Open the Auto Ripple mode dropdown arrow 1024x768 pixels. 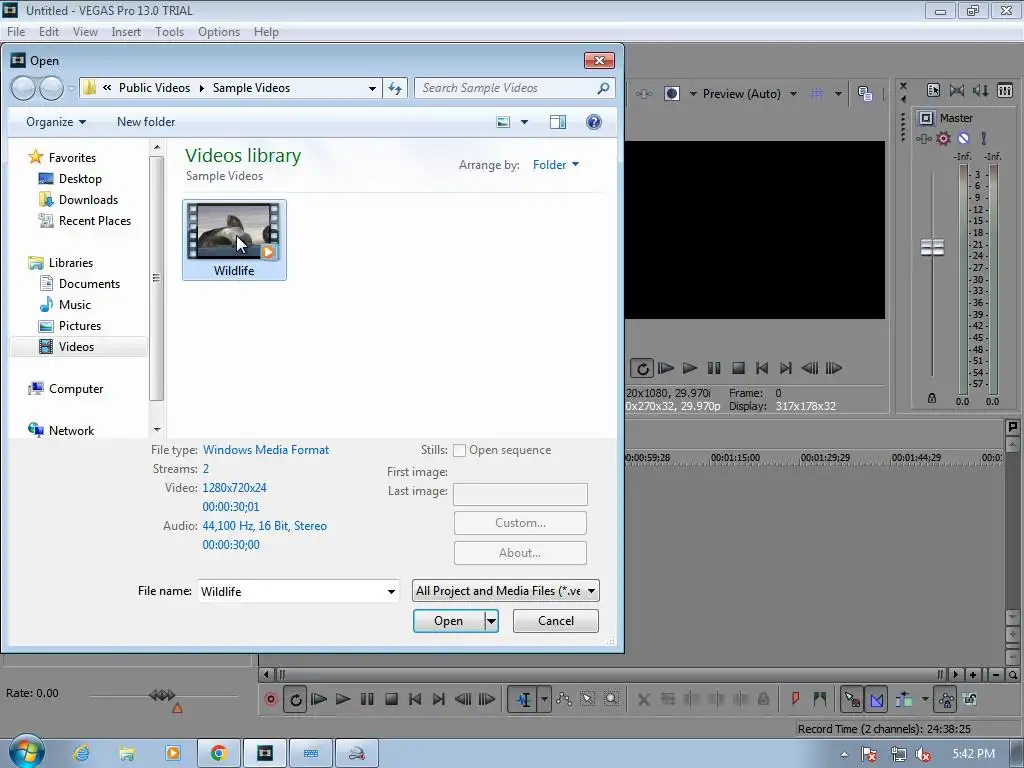click(x=925, y=699)
